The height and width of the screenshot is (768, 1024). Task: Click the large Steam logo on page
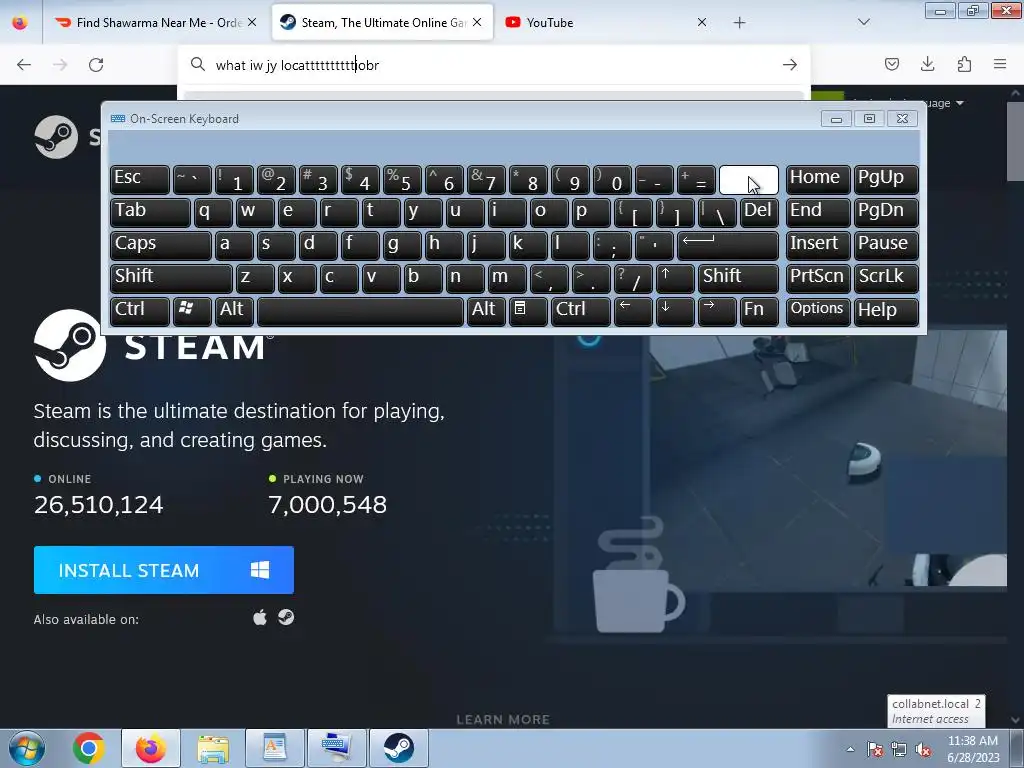point(70,345)
